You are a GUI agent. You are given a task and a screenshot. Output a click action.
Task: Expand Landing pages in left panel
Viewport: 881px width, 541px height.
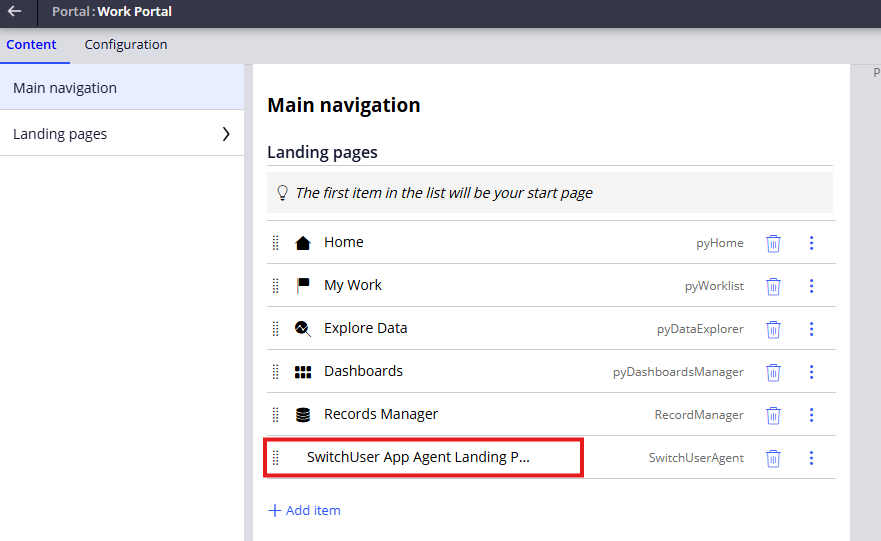[x=225, y=134]
